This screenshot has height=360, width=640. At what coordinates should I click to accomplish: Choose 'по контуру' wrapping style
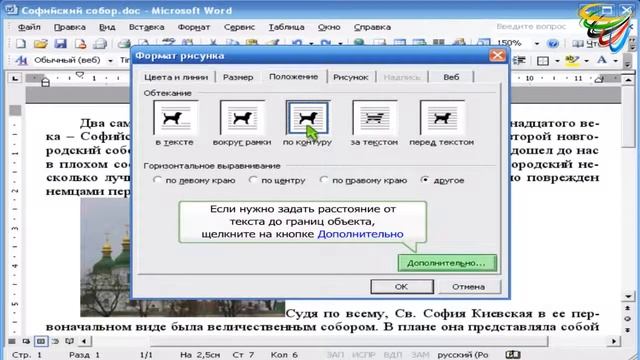pyautogui.click(x=307, y=118)
